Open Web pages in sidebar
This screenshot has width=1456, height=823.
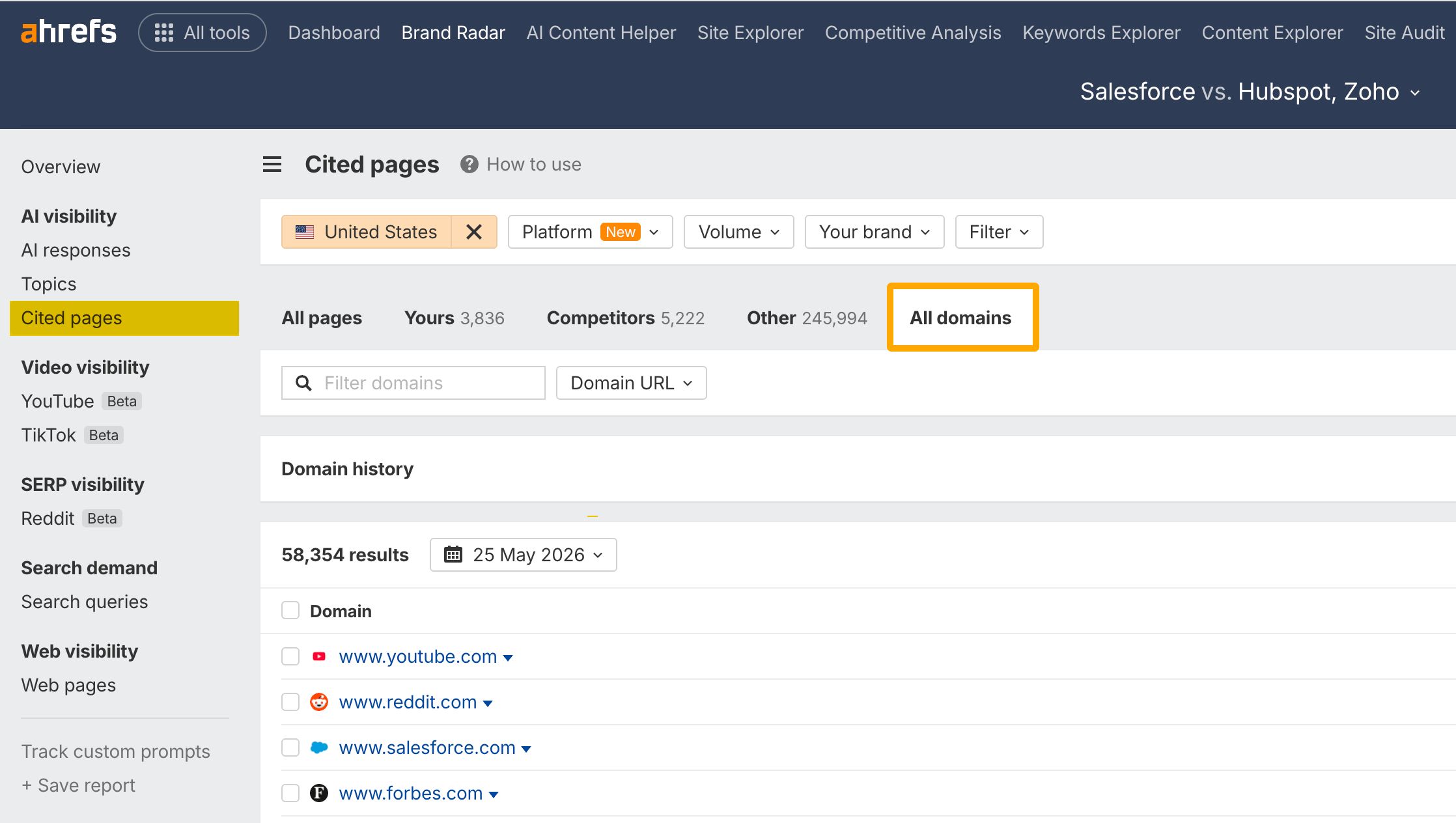tap(68, 685)
